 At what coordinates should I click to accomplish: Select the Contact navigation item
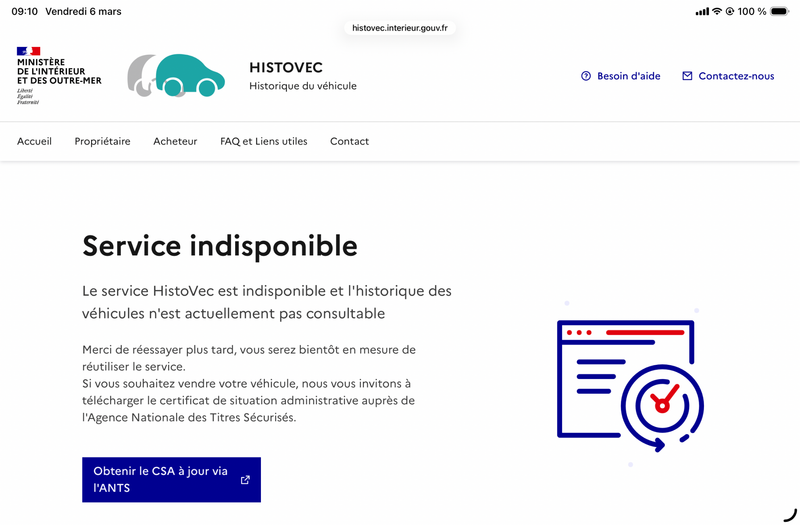tap(349, 141)
